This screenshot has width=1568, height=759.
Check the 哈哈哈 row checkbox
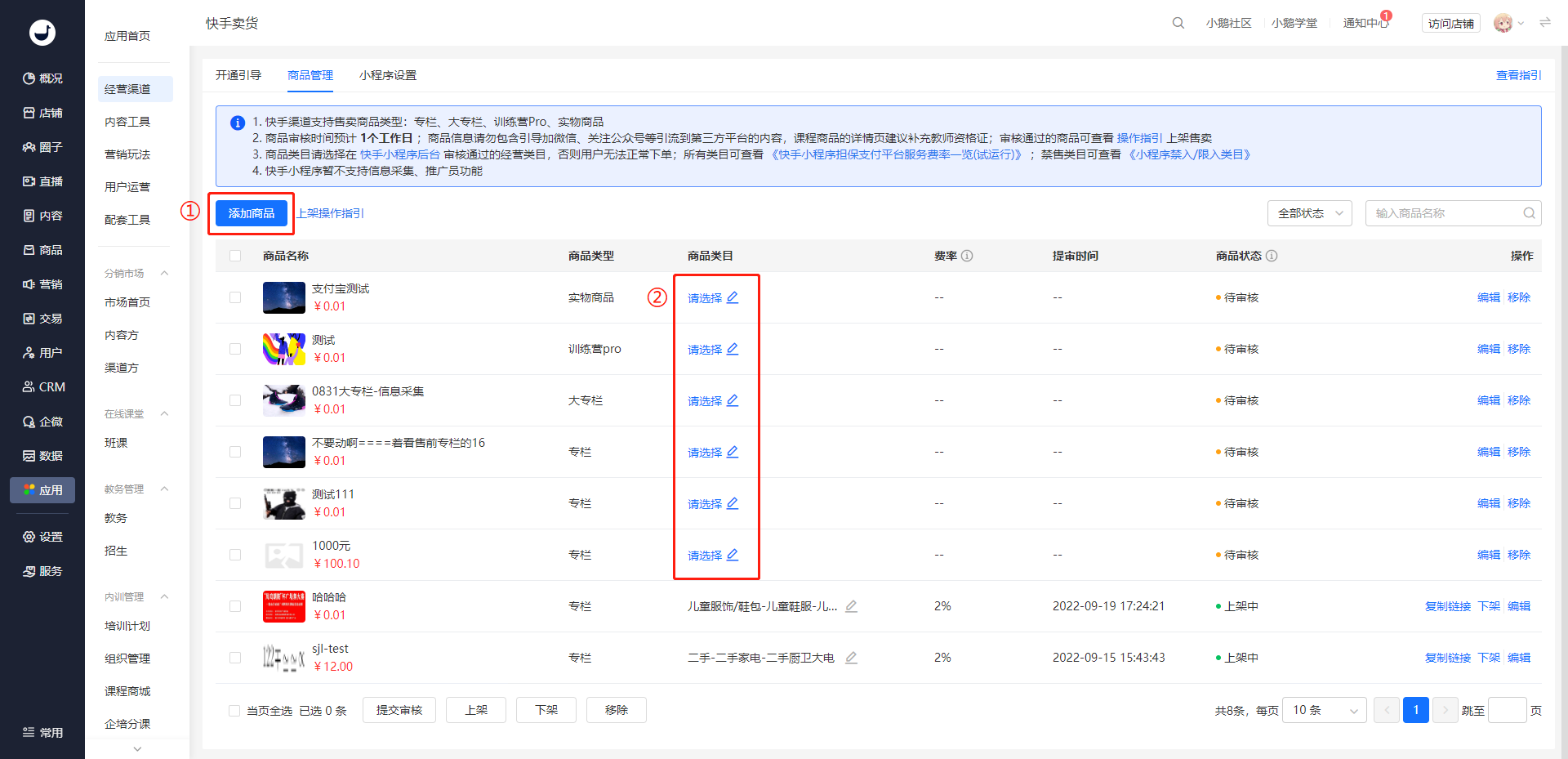[235, 606]
